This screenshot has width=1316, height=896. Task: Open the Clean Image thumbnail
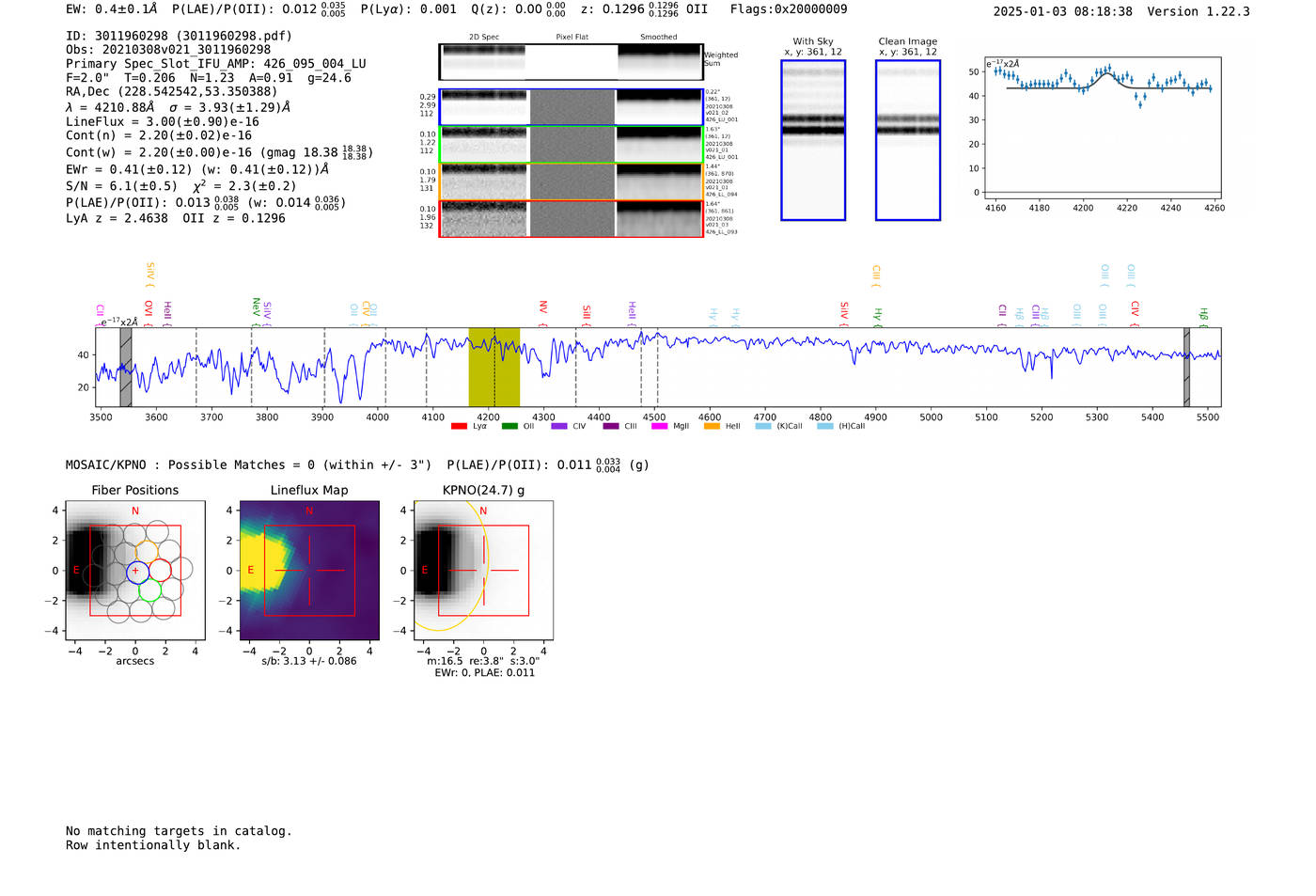click(907, 140)
